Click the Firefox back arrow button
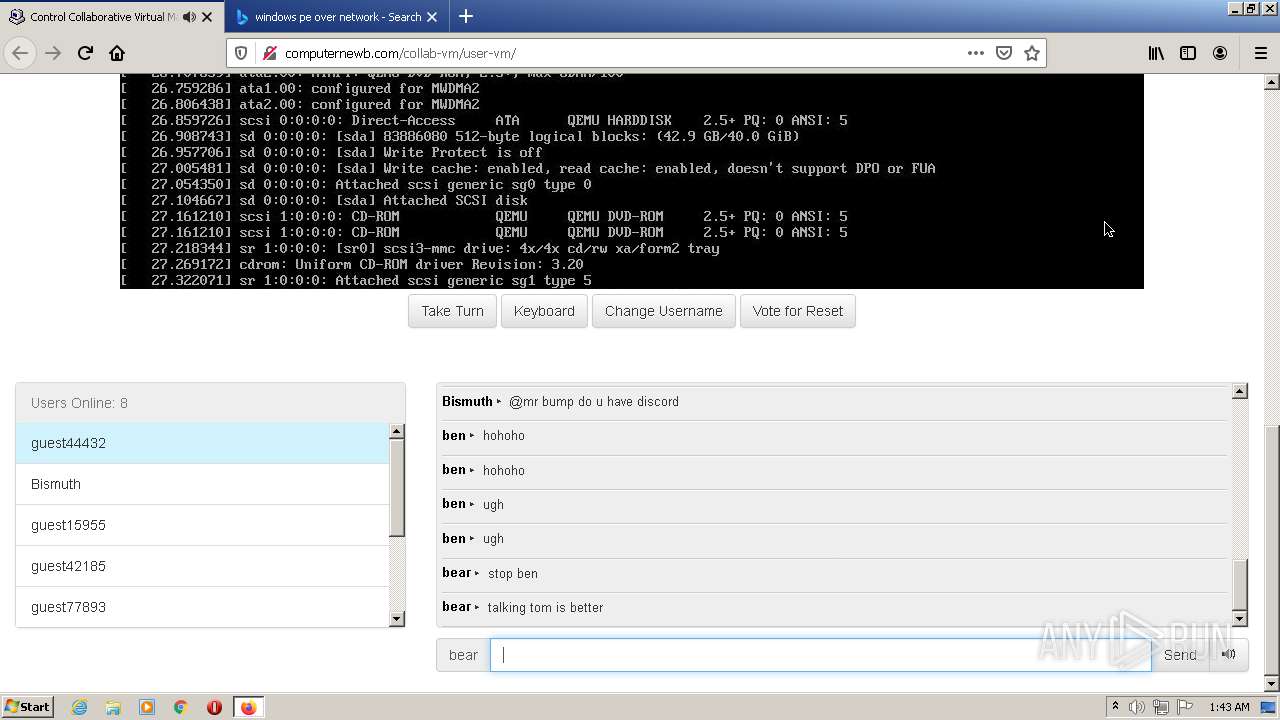The width and height of the screenshot is (1280, 720). pyautogui.click(x=20, y=53)
